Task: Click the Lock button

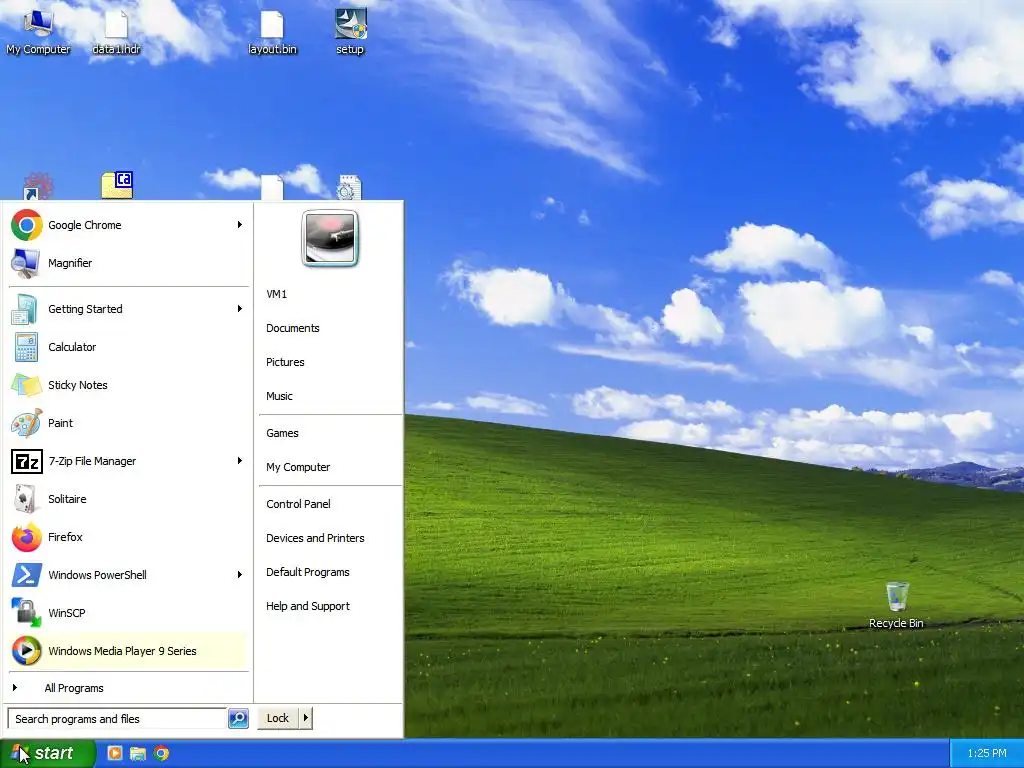Action: (x=278, y=718)
